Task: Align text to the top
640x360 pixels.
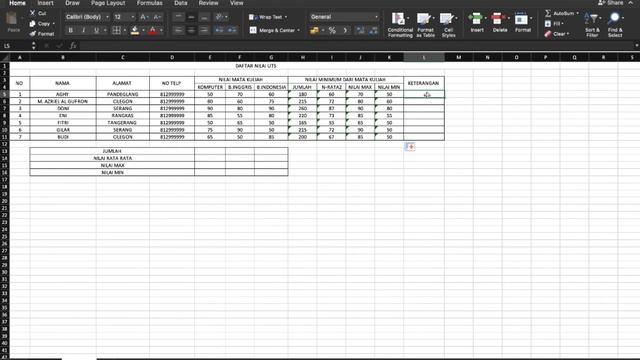Action: (x=178, y=17)
